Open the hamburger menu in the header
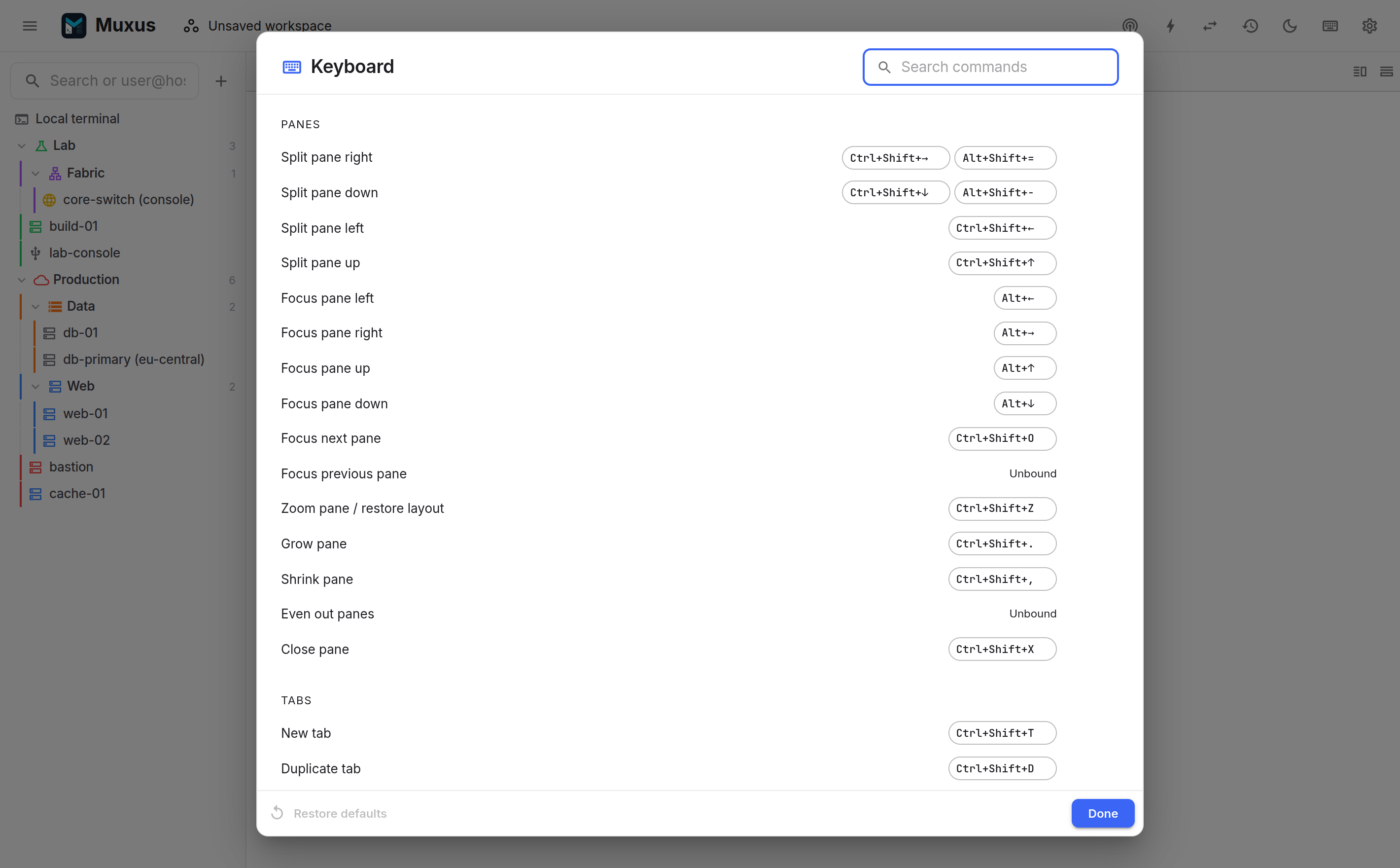1400x868 pixels. point(30,26)
